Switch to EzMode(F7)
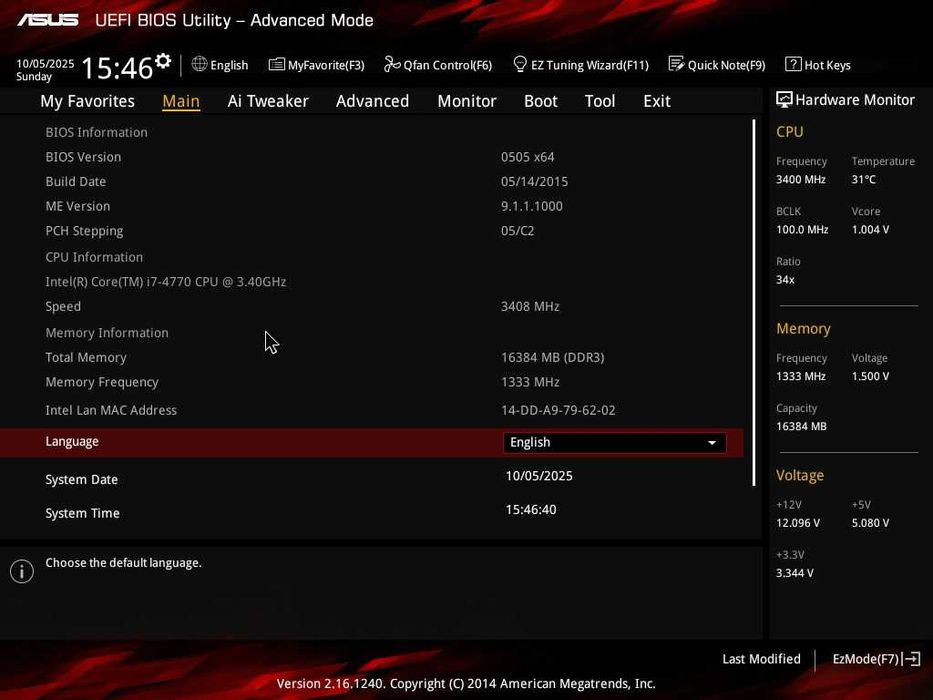This screenshot has height=700, width=933. pyautogui.click(x=876, y=659)
